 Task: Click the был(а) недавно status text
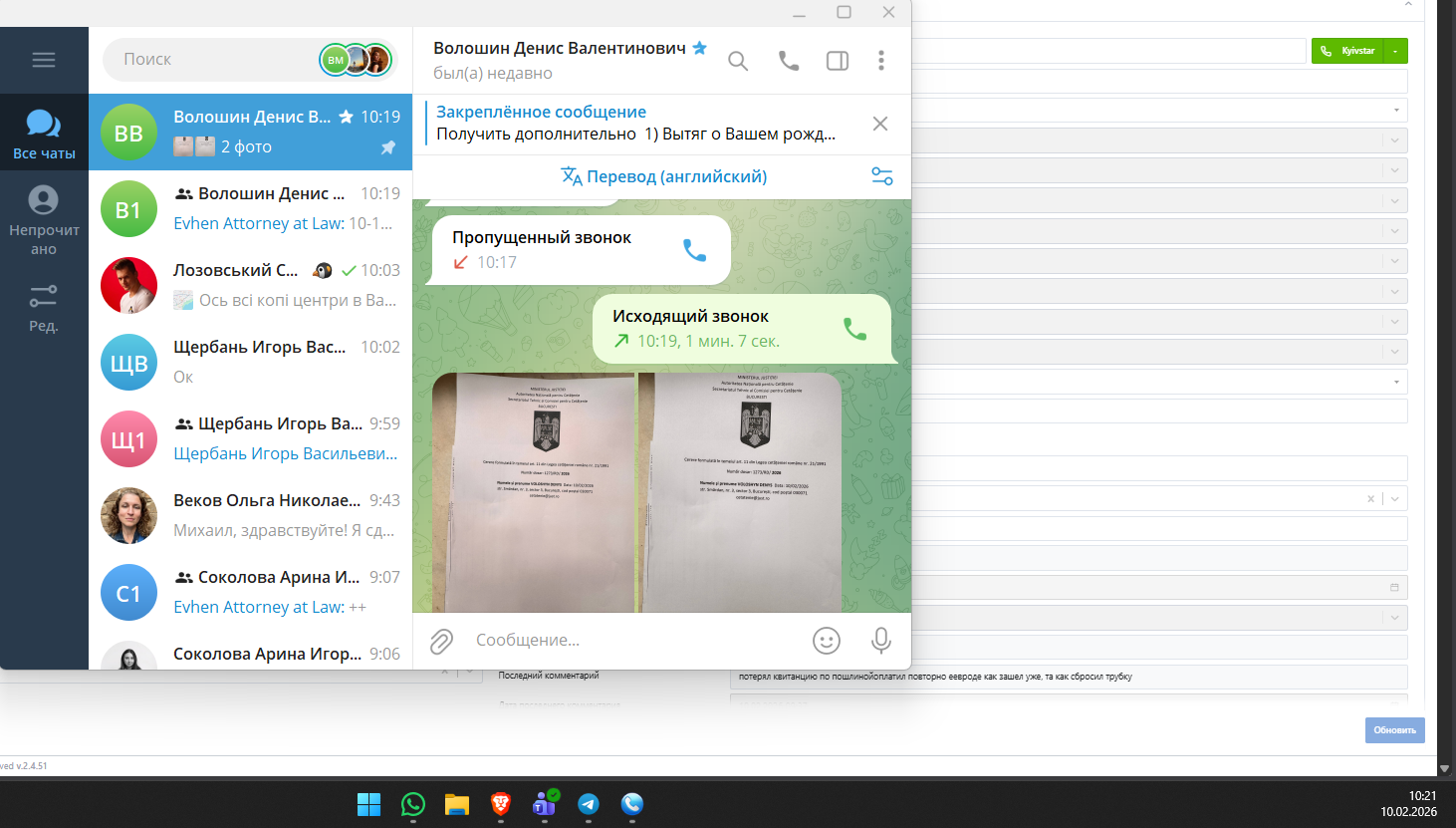pyautogui.click(x=493, y=74)
